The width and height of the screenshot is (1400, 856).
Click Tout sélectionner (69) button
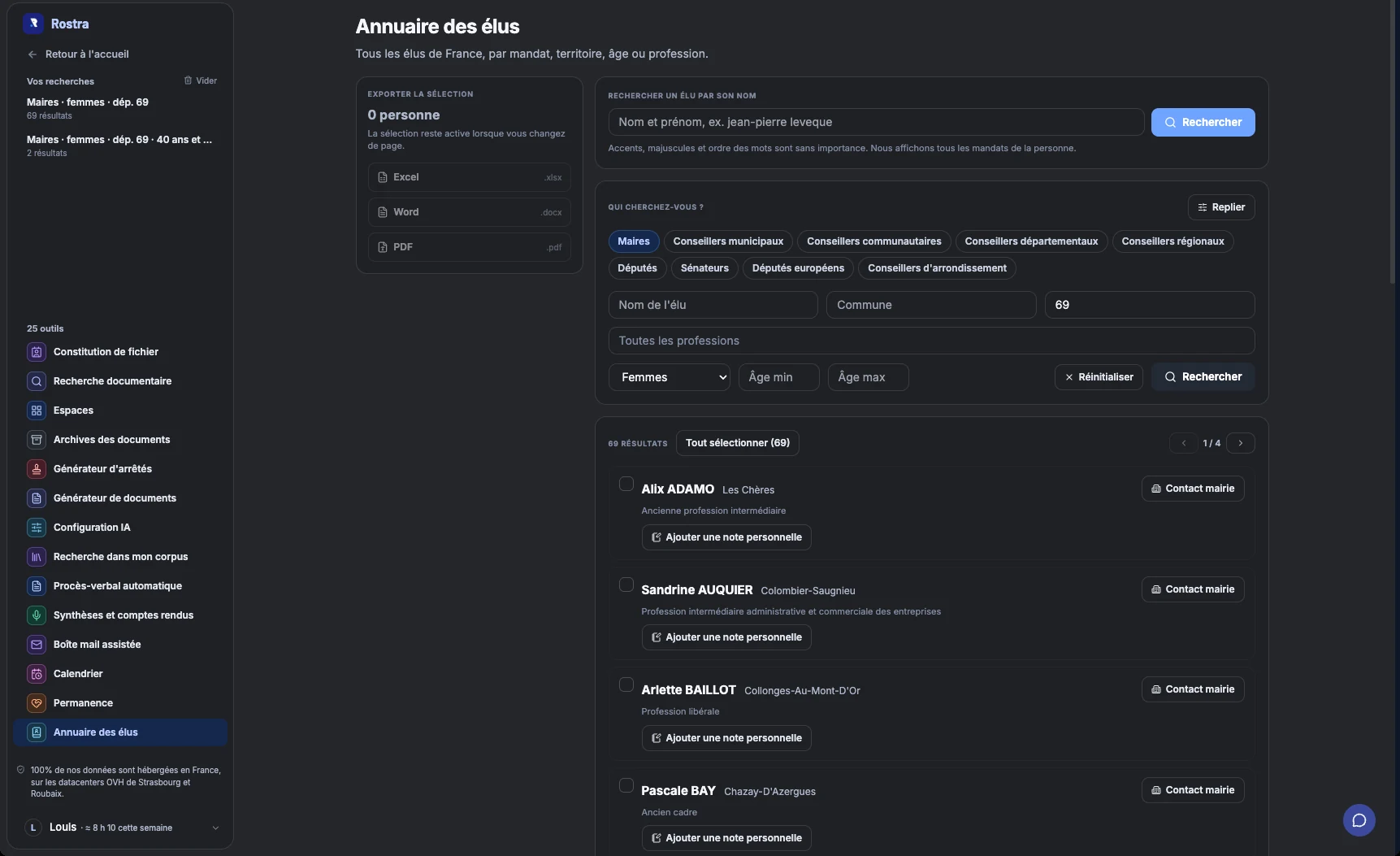pos(738,443)
